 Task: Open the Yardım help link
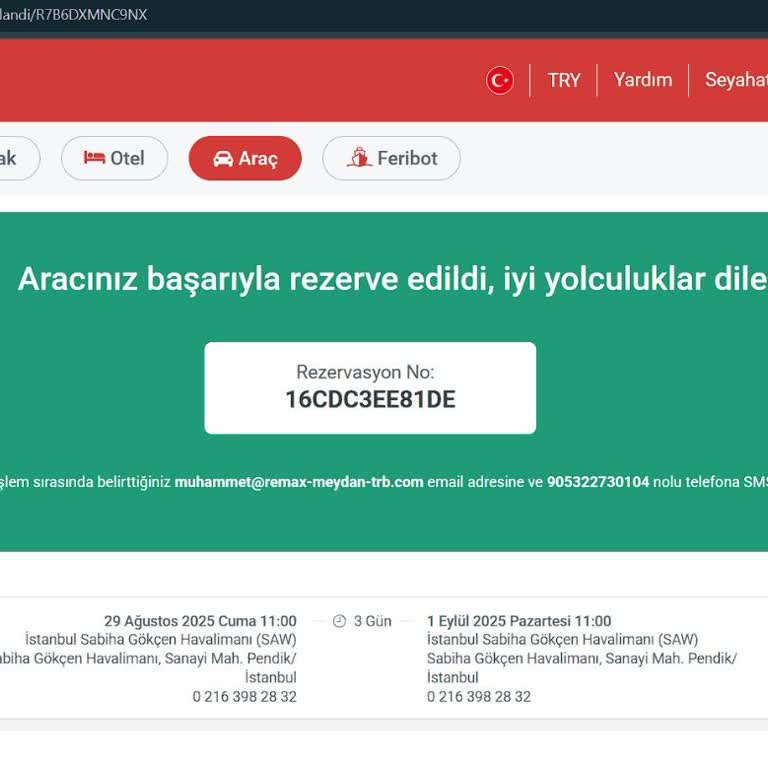point(643,80)
